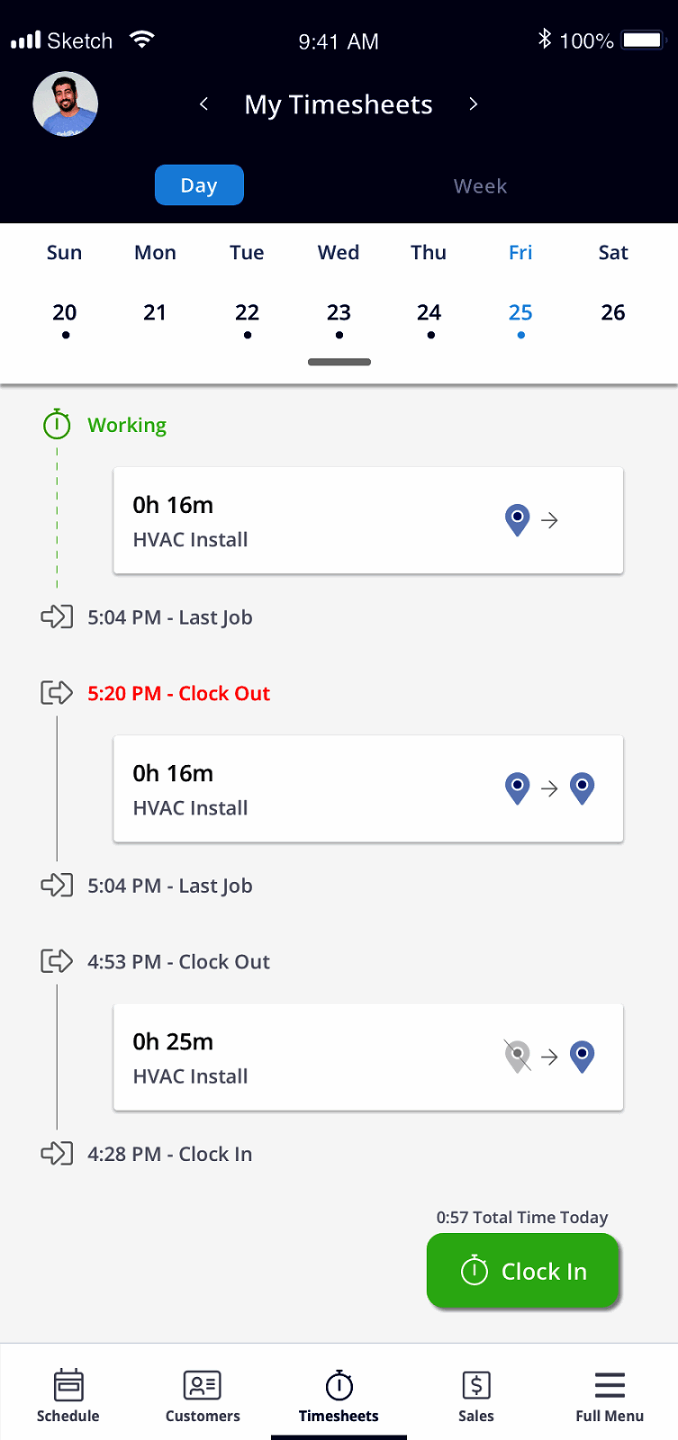Open the Schedule calendar icon
678x1440 pixels.
click(68, 1385)
